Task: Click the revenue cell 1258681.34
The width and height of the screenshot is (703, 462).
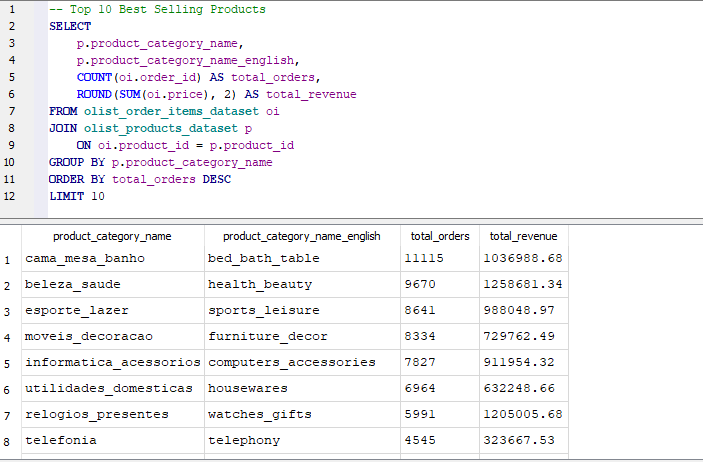Action: pyautogui.click(x=524, y=284)
